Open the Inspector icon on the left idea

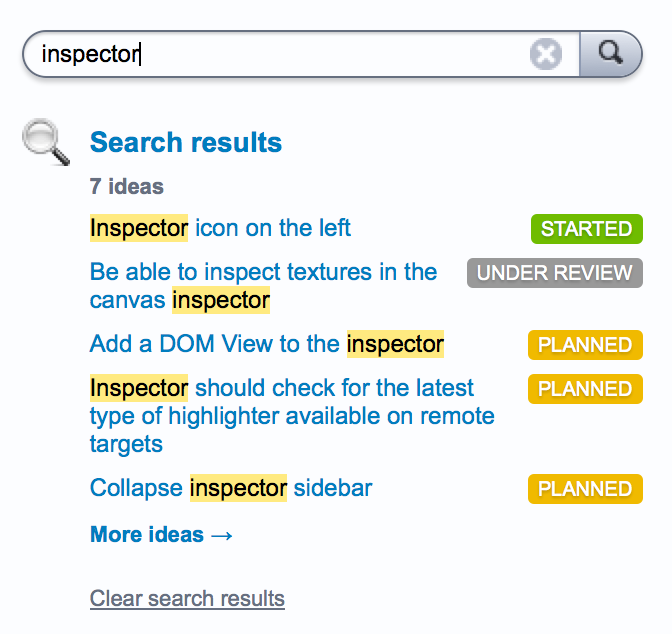tap(220, 228)
